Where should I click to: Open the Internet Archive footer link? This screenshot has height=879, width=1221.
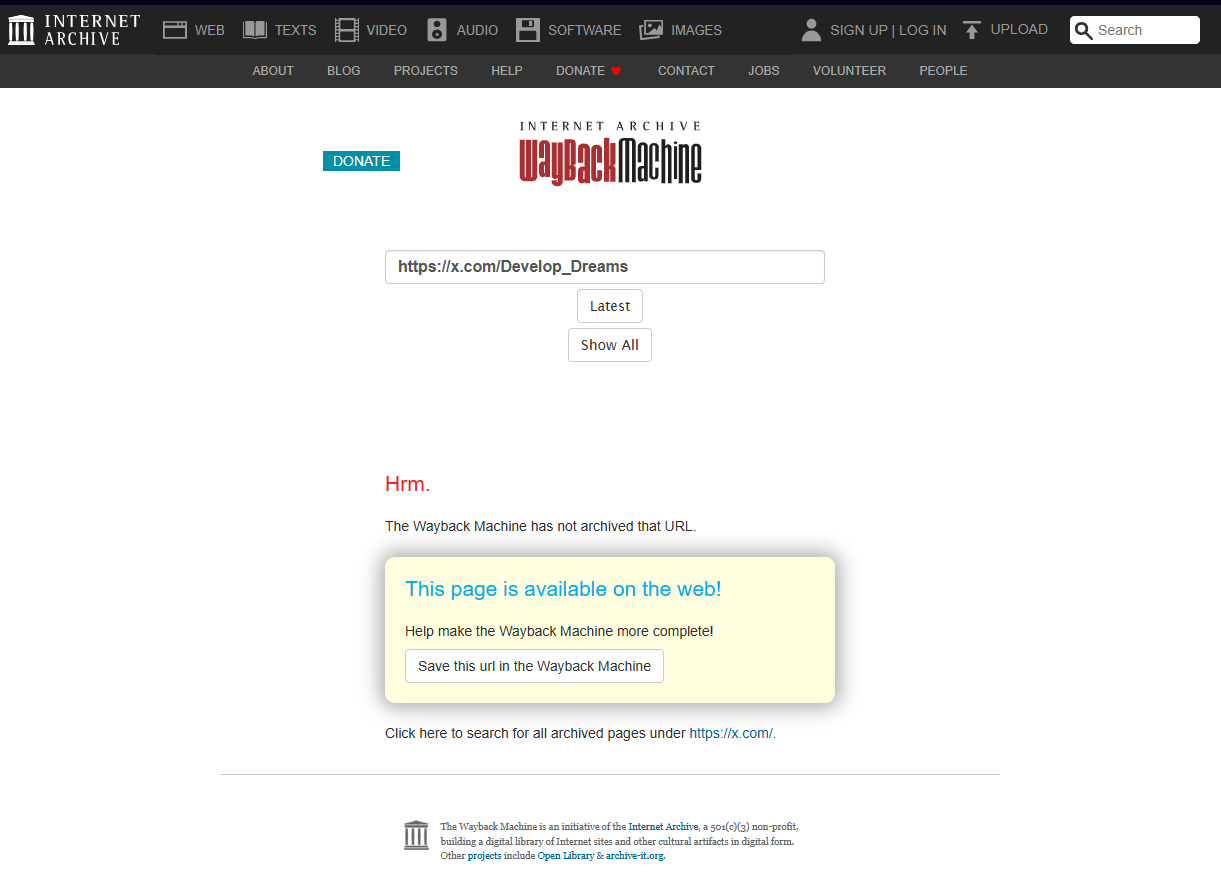tap(663, 827)
